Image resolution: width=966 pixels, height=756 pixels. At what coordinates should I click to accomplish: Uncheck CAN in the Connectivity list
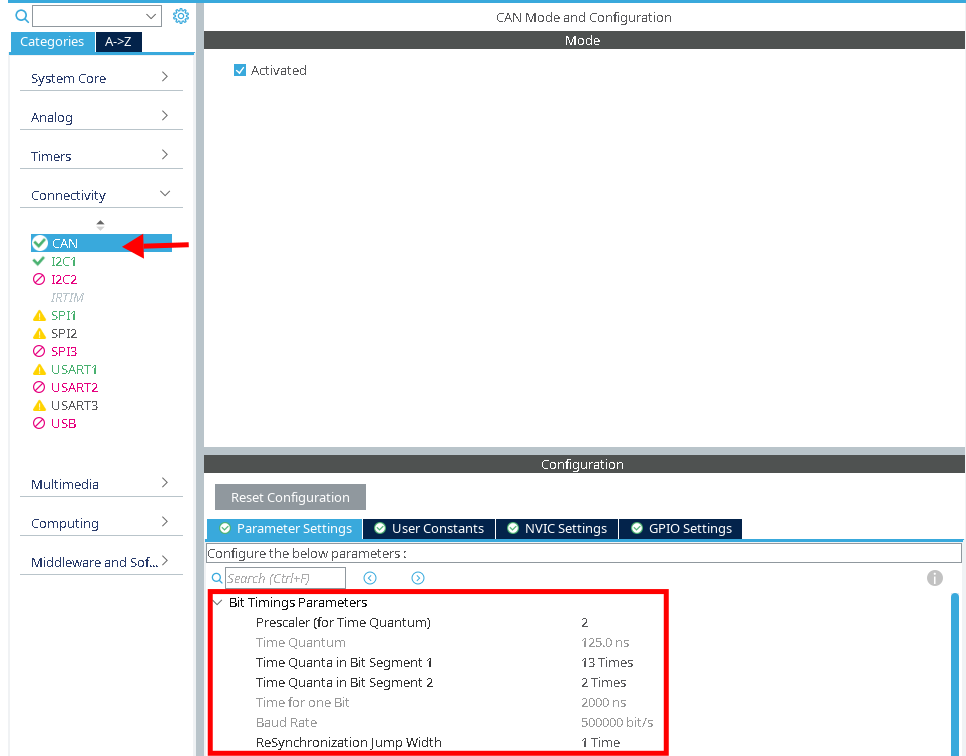point(38,242)
